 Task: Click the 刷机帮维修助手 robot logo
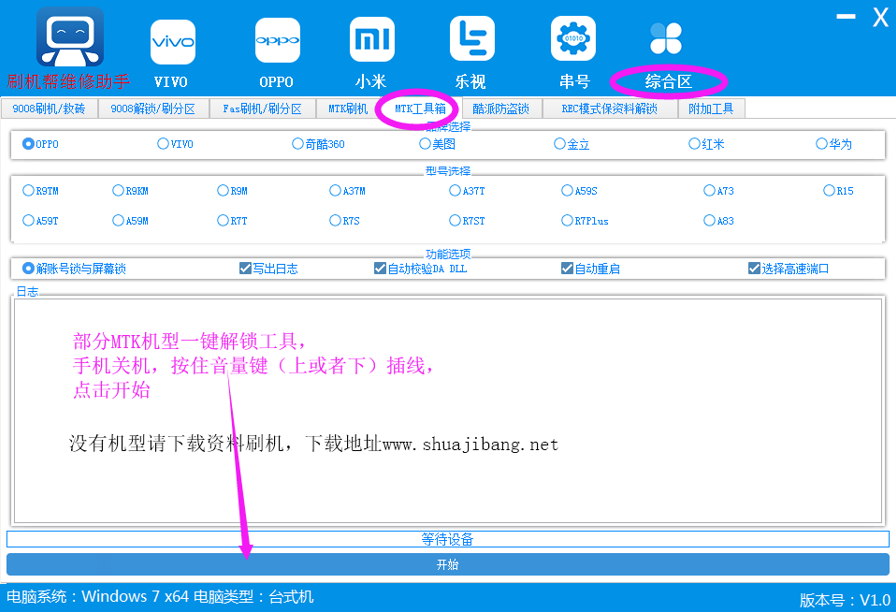click(70, 37)
